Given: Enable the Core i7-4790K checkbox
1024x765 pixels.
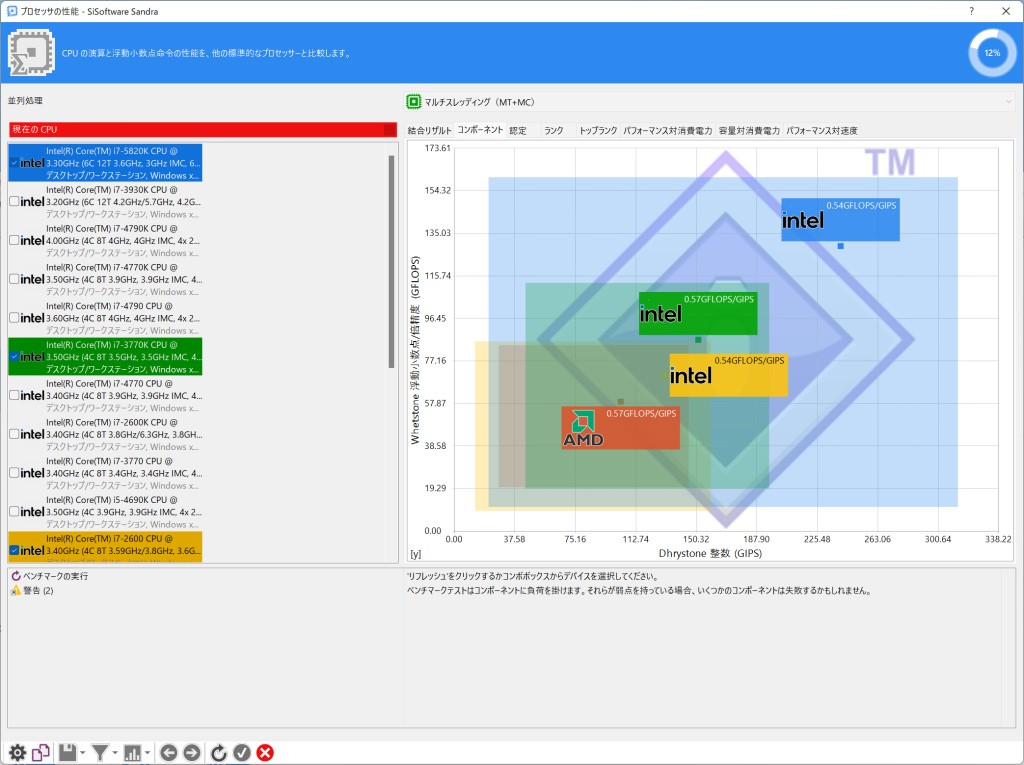Looking at the screenshot, I should (14, 240).
